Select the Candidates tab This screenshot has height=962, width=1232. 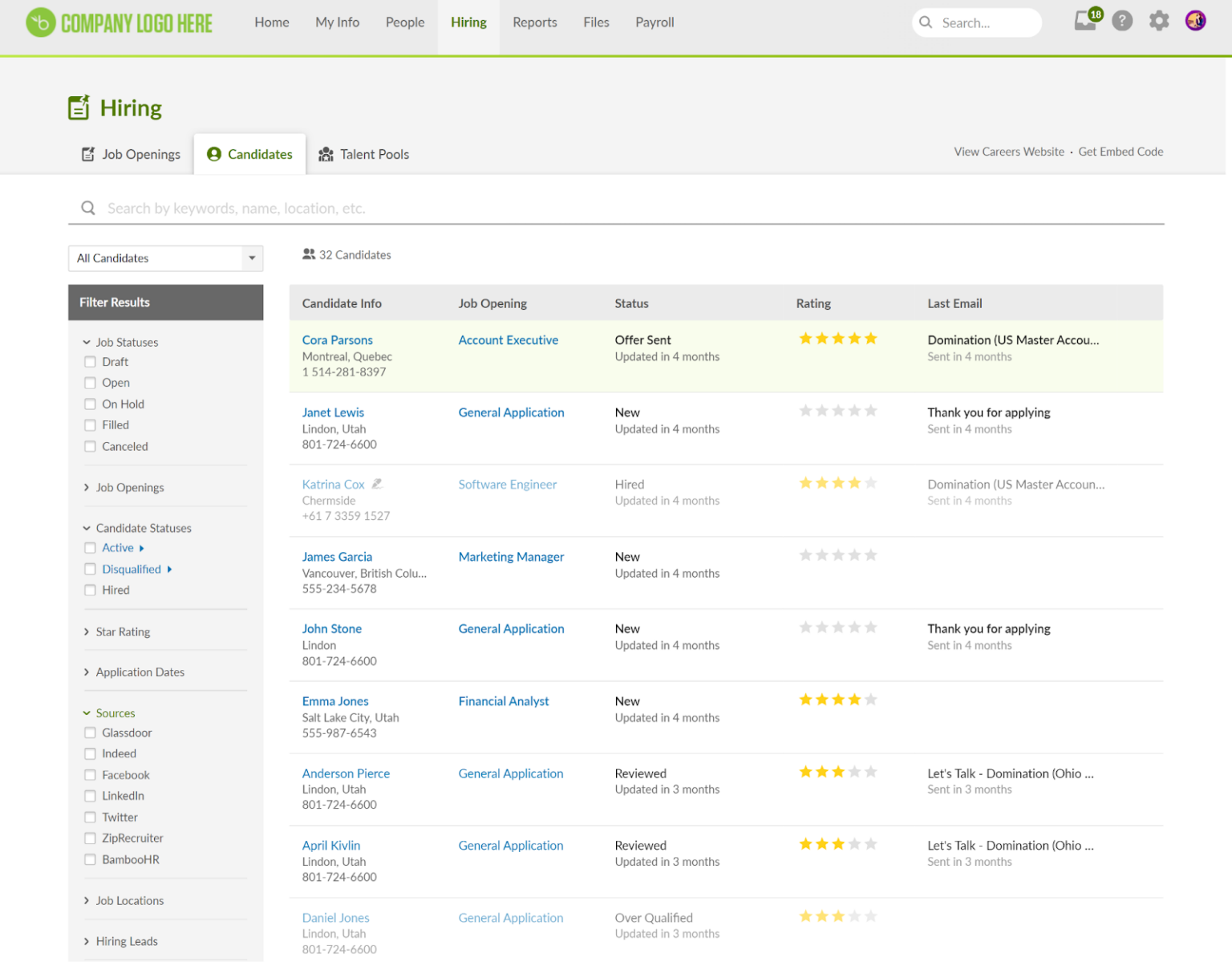click(249, 154)
